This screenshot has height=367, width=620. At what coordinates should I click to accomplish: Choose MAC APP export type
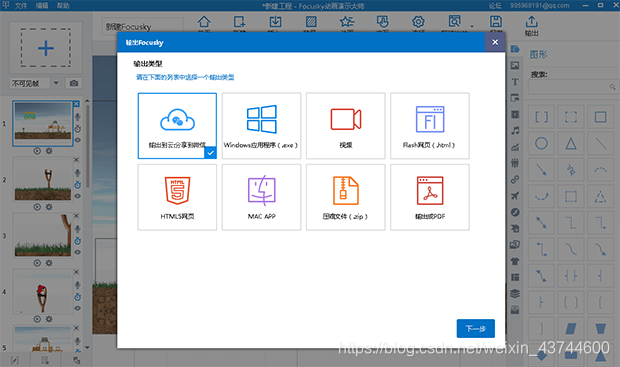(261, 197)
